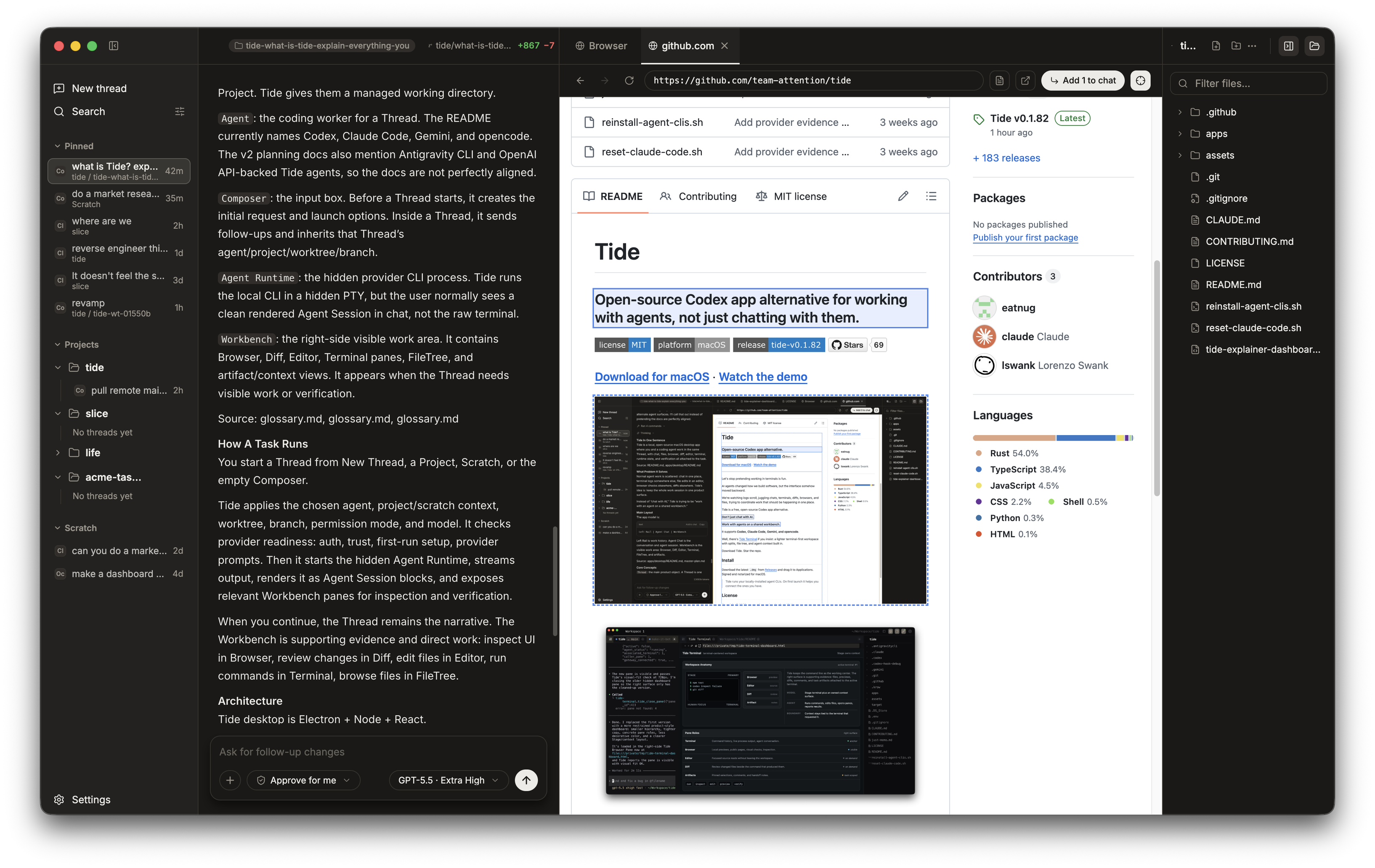Screen dimensions: 1375x868
Task: Select .gitignore in the file tree
Action: tap(1226, 199)
